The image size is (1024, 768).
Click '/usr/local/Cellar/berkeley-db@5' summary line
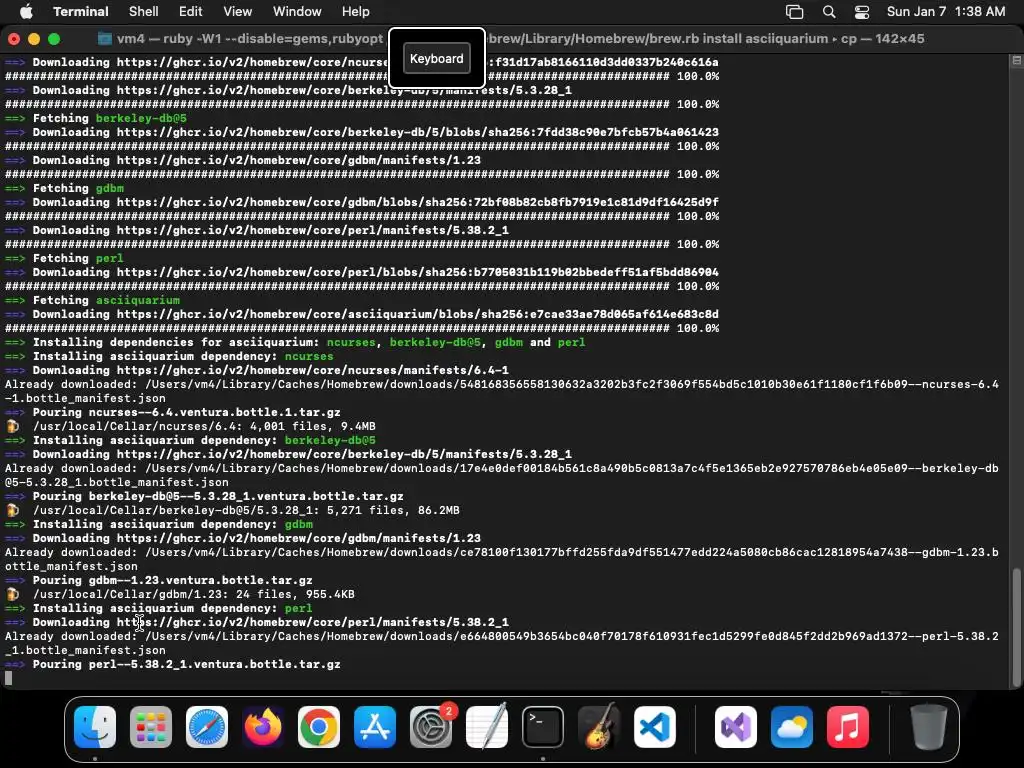pyautogui.click(x=246, y=510)
